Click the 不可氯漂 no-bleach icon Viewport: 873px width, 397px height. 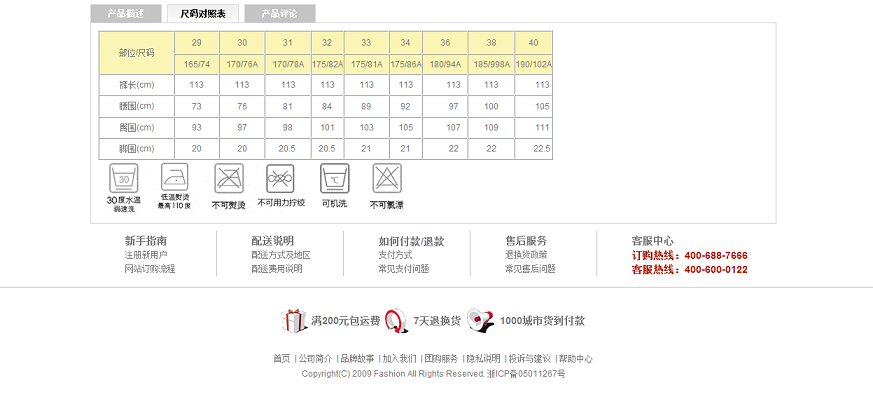point(387,178)
